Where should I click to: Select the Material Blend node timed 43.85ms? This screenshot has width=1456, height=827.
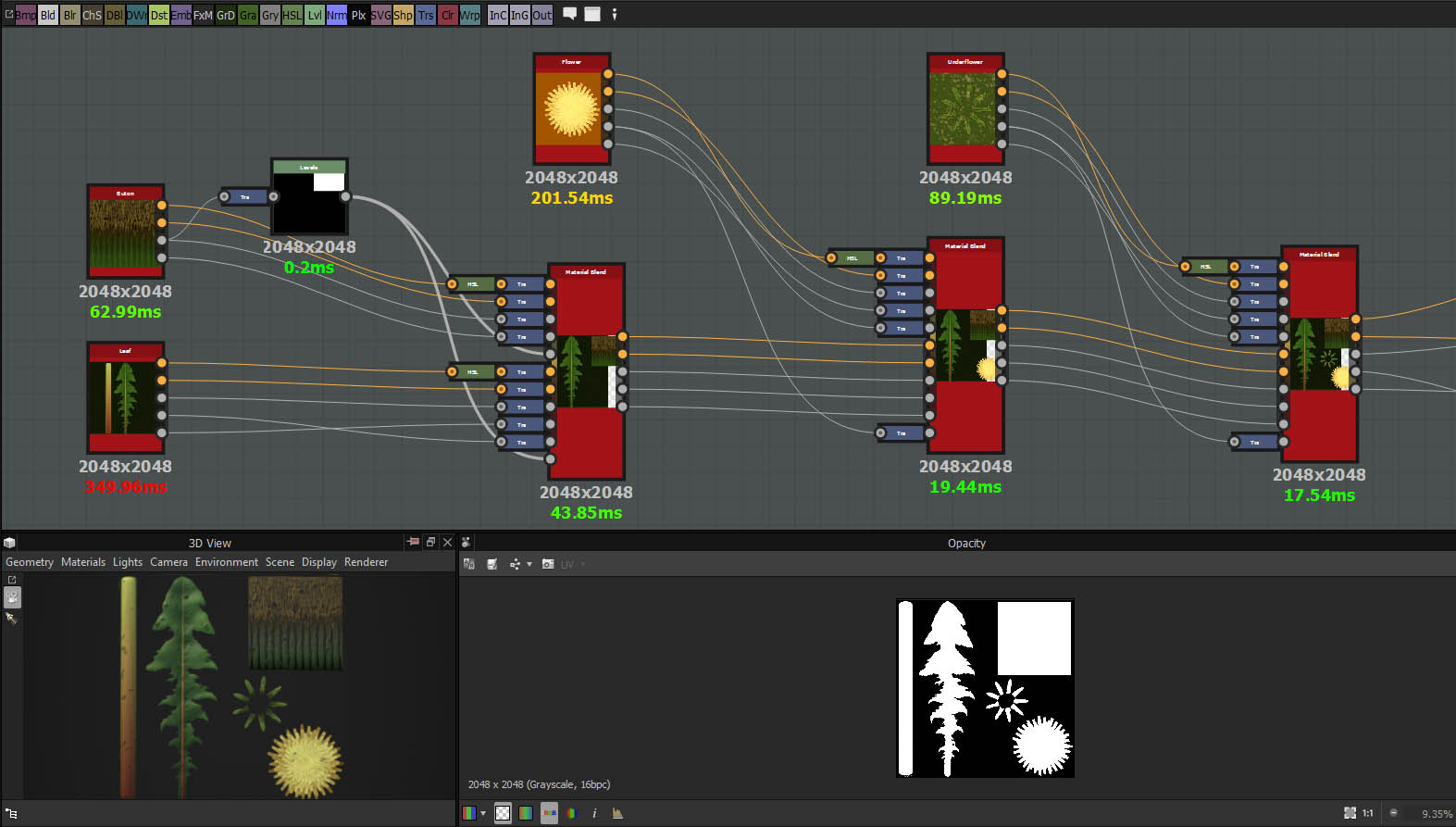[x=586, y=371]
